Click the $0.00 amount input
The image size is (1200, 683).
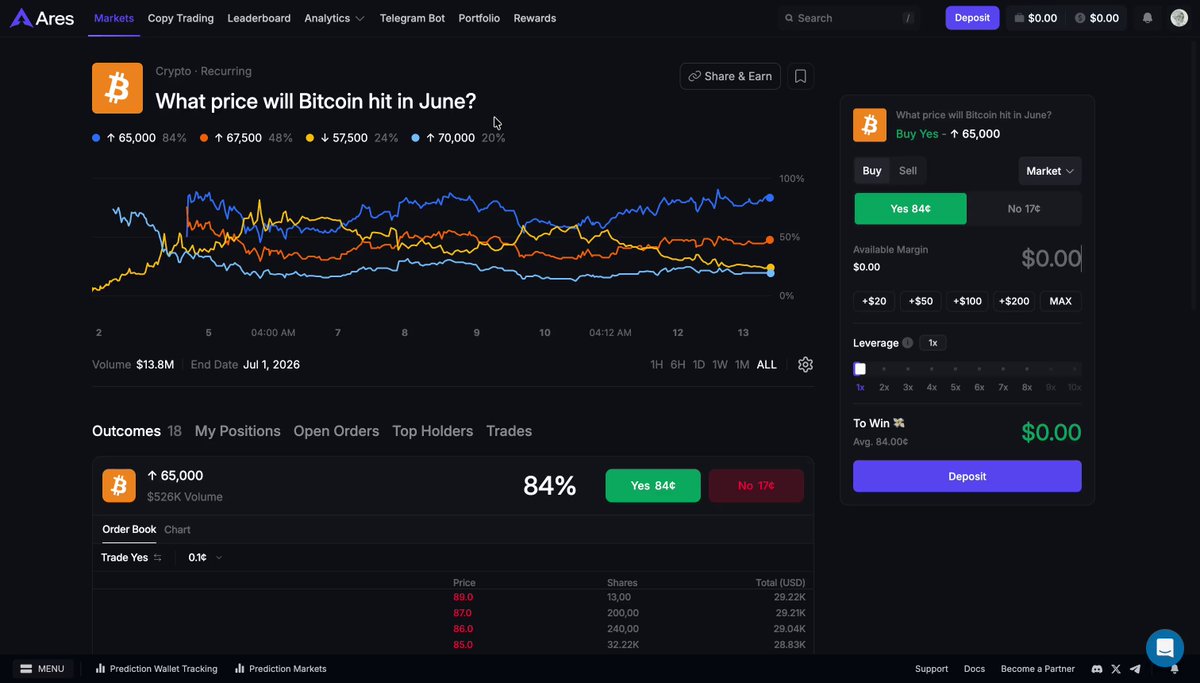1051,259
